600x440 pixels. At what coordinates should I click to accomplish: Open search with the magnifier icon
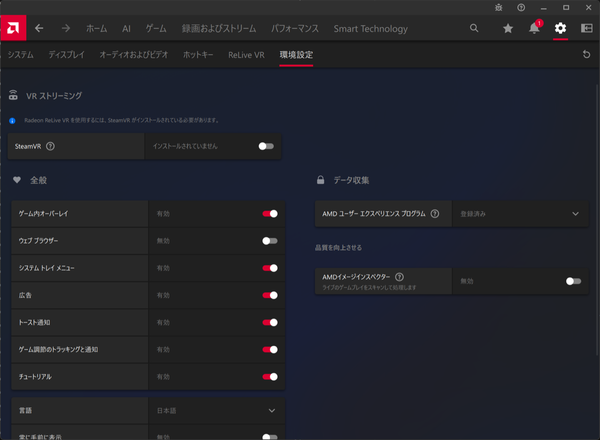pos(474,28)
